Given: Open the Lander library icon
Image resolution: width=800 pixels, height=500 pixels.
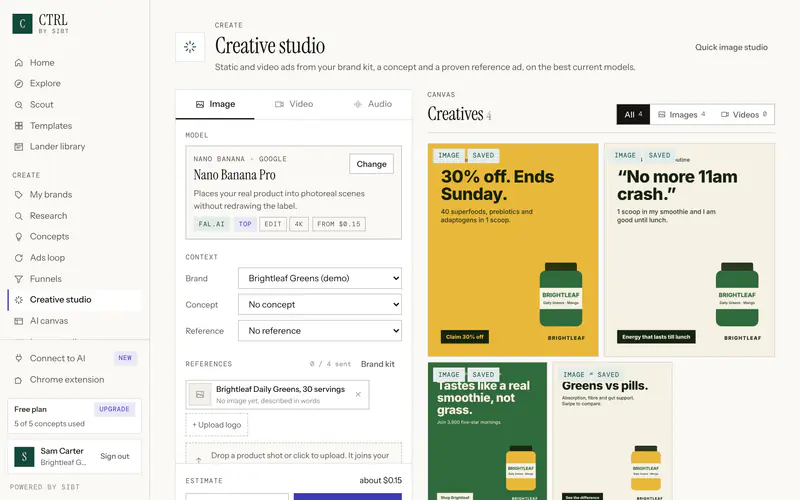Looking at the screenshot, I should tap(19, 146).
